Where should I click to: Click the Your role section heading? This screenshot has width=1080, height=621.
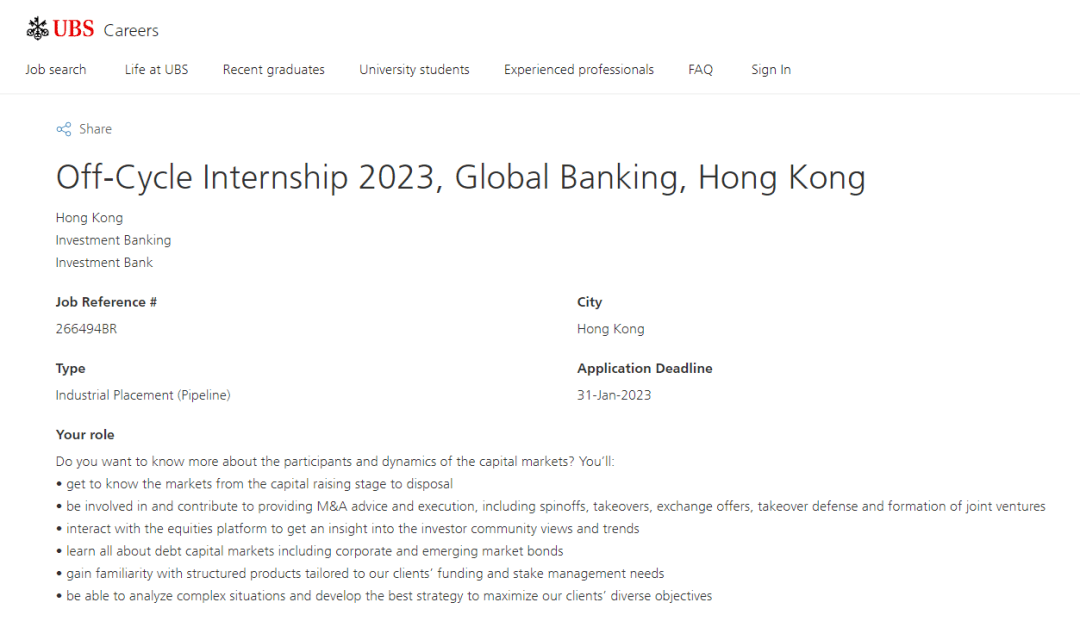click(84, 434)
